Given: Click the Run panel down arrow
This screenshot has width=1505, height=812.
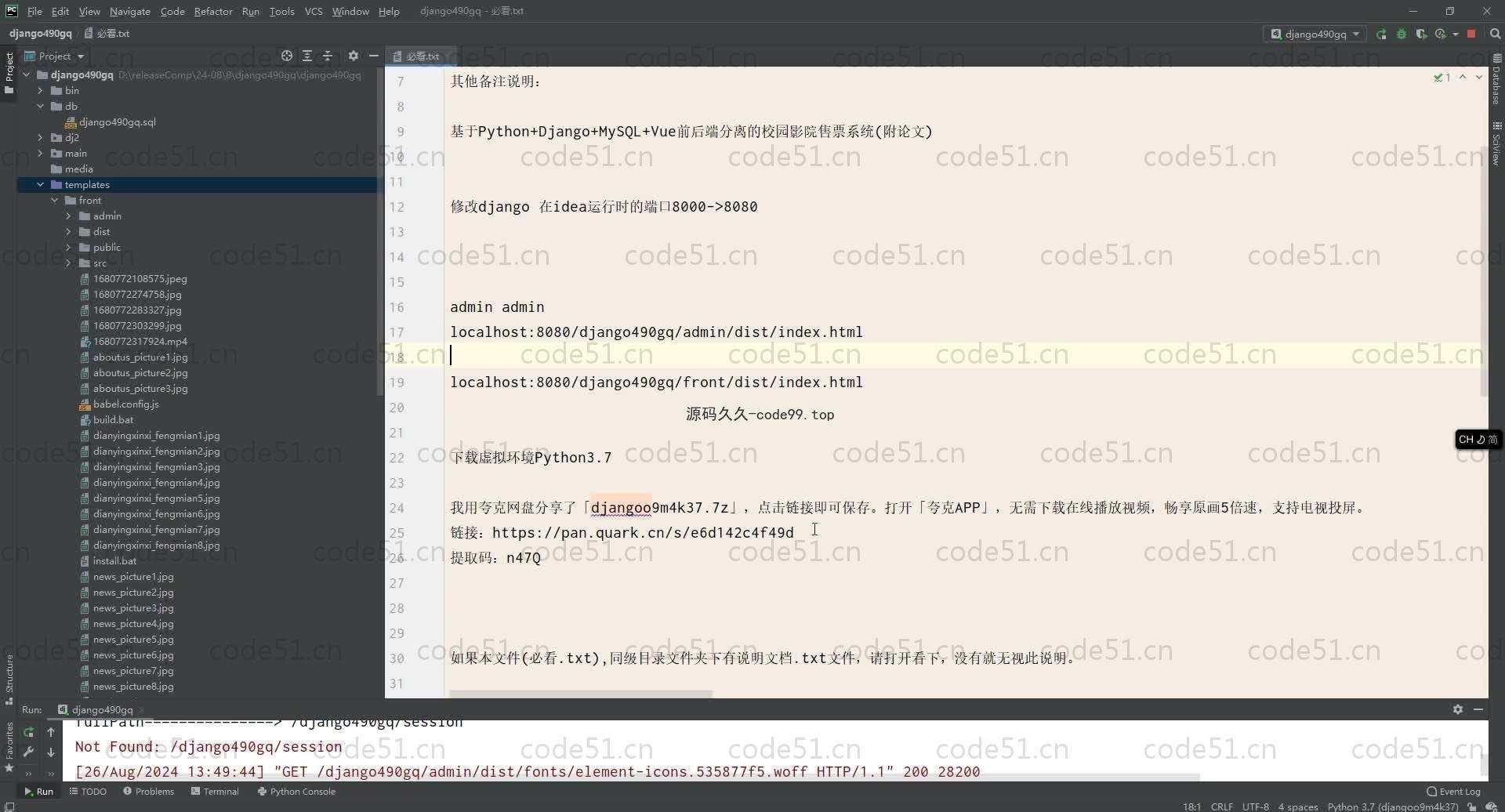Looking at the screenshot, I should (x=51, y=752).
